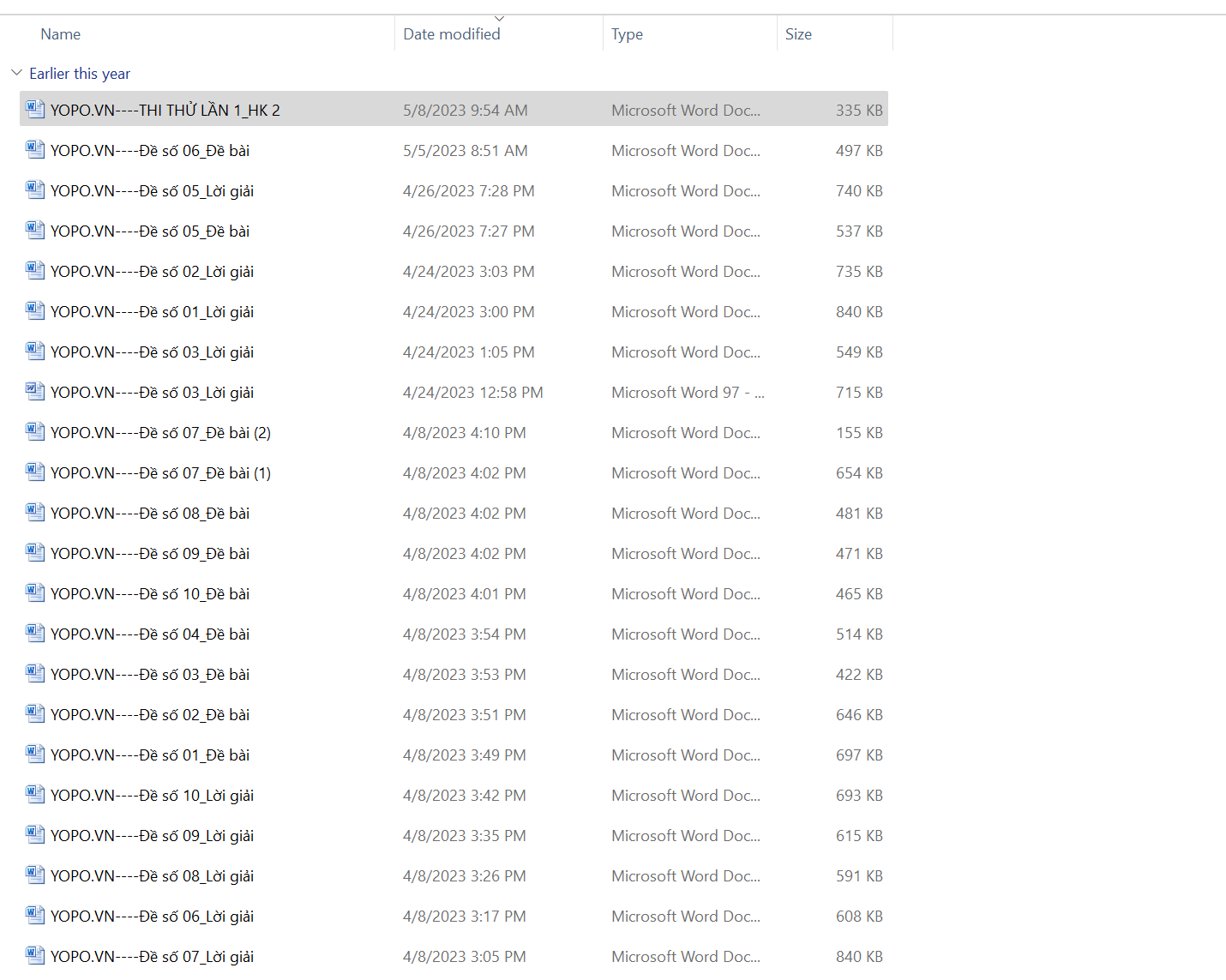Screen dimensions: 1226x980
Task: Select date 4/8/2023 4:01 PM
Action: click(x=465, y=593)
